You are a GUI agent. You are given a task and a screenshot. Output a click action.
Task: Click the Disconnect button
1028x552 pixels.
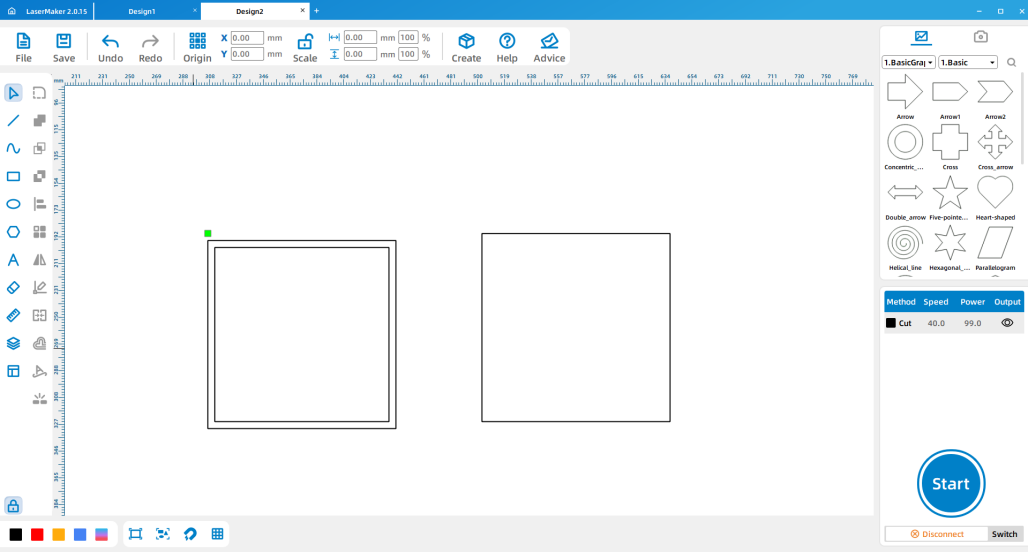(x=936, y=534)
